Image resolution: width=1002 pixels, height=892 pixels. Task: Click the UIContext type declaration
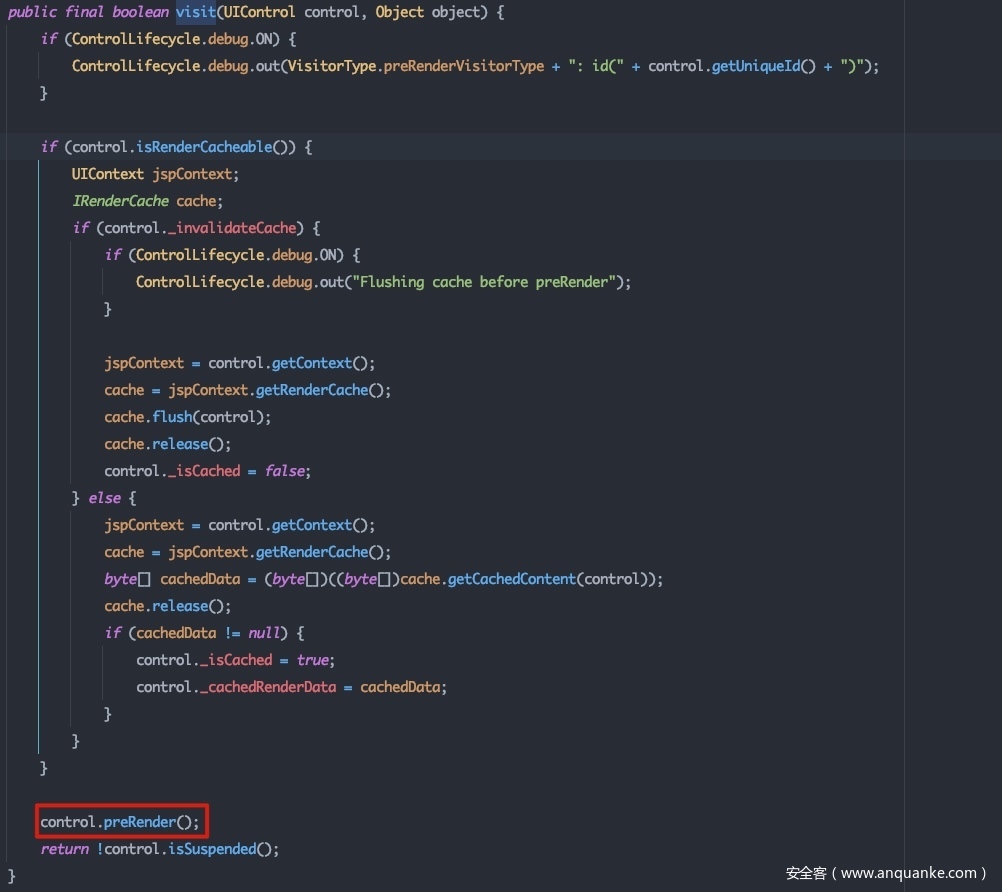coord(107,174)
